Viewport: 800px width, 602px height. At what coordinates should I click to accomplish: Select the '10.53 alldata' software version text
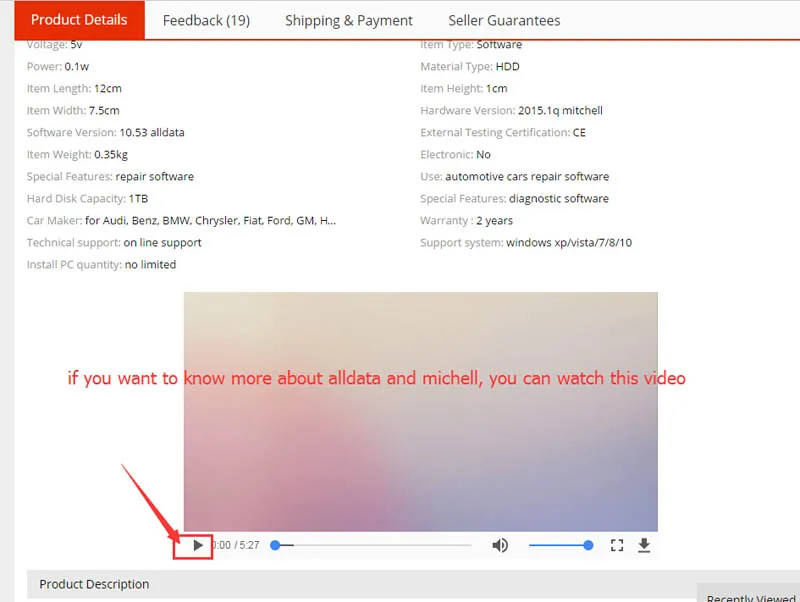[152, 133]
